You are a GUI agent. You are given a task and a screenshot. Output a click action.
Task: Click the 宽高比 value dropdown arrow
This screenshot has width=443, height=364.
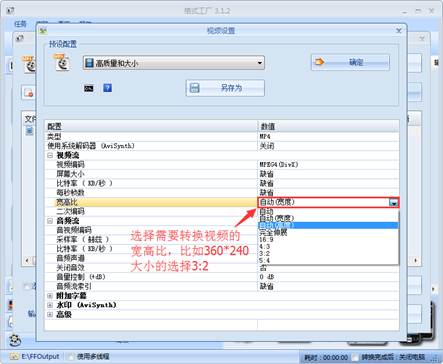[x=394, y=202]
